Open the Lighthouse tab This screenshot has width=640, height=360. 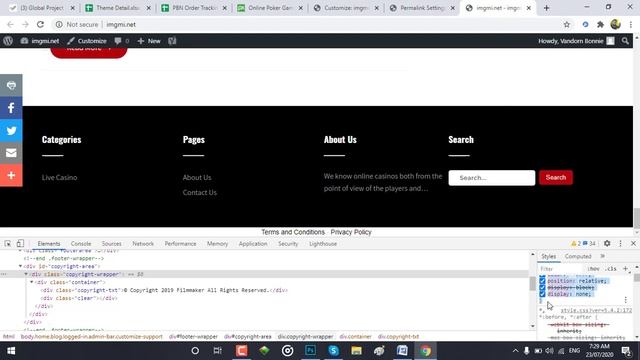(x=323, y=244)
